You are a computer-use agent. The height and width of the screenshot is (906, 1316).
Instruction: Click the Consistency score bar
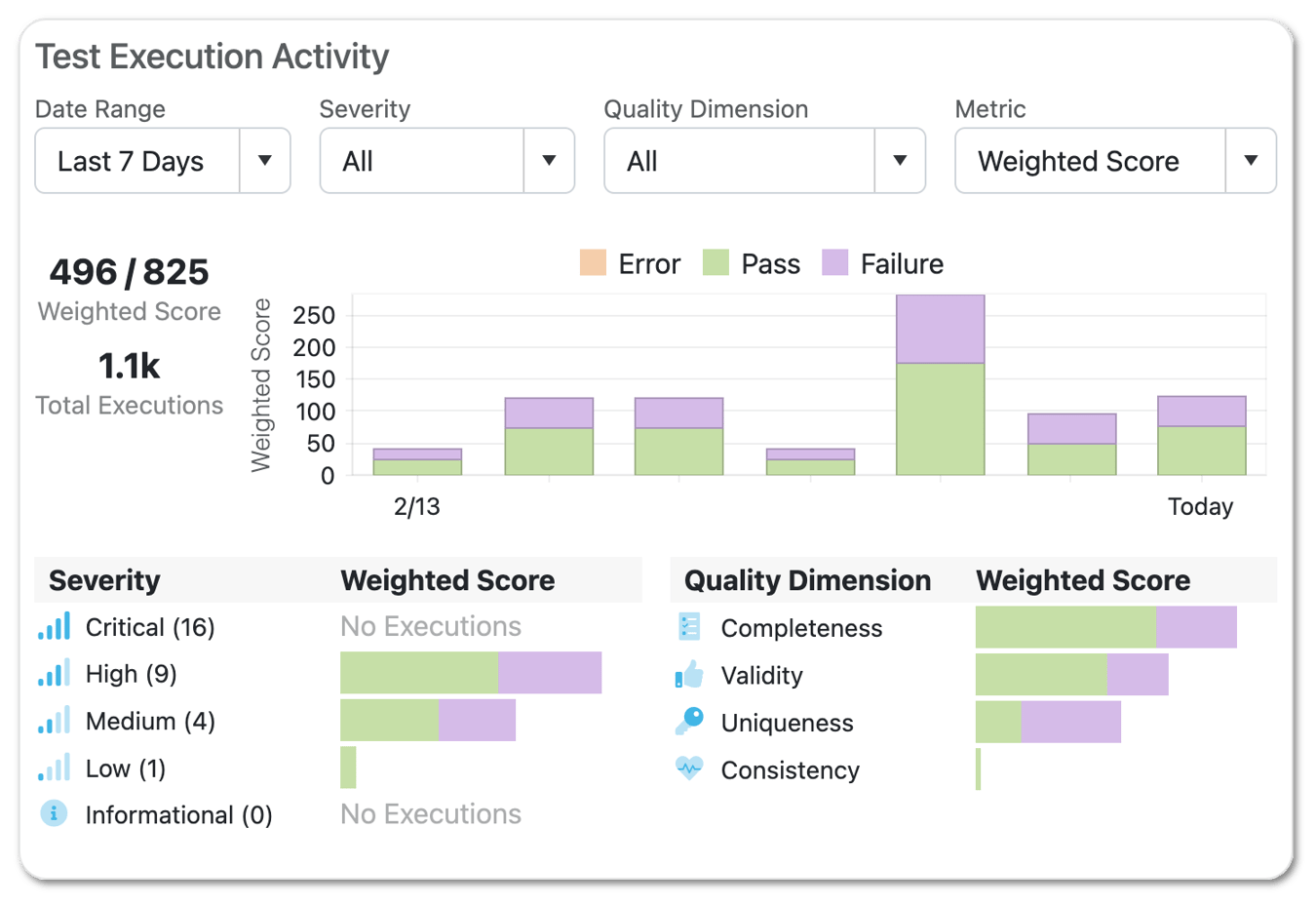point(979,768)
